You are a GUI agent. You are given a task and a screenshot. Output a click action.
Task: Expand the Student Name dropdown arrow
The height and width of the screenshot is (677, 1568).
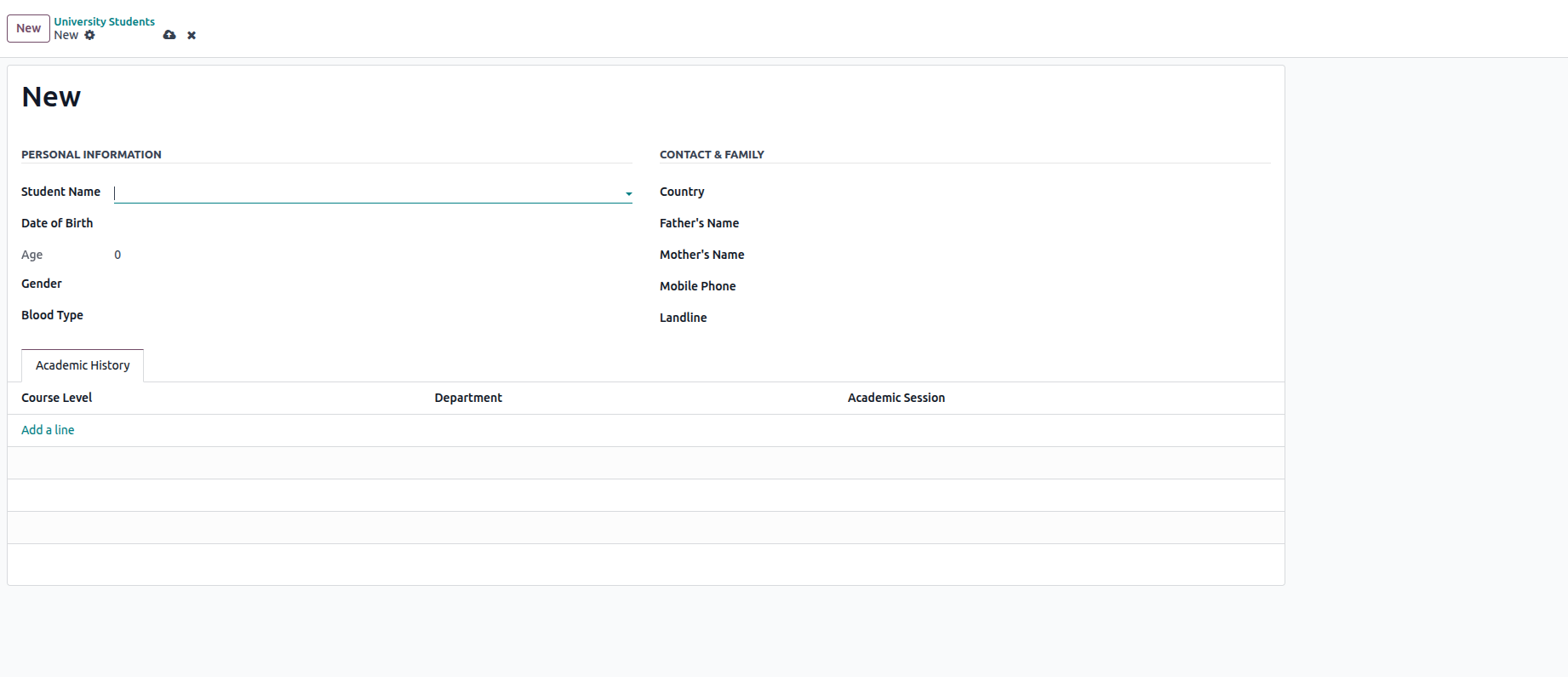point(628,193)
